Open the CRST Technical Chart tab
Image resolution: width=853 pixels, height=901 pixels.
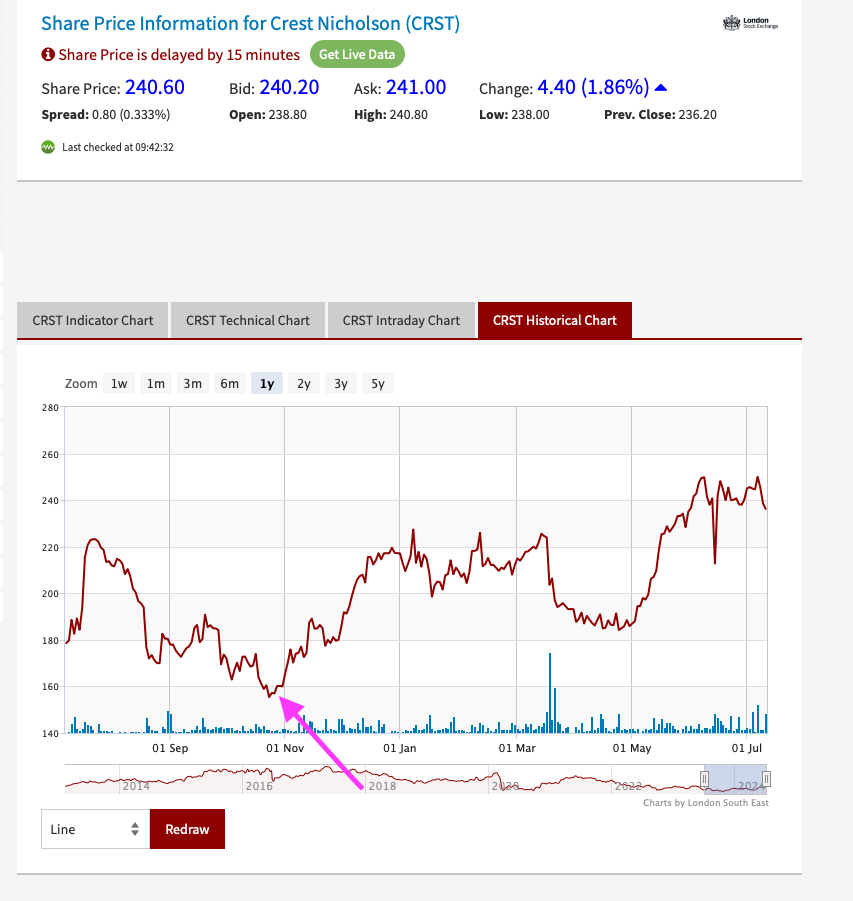point(248,320)
